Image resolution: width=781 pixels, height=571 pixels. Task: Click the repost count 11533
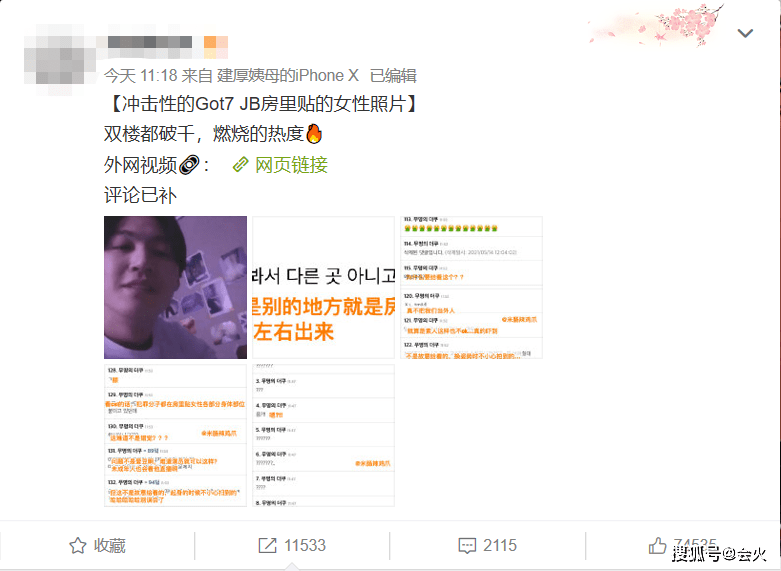[x=305, y=546]
